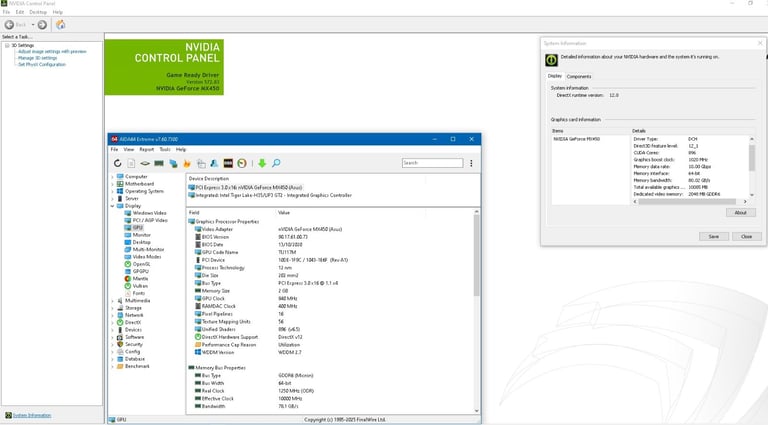Expand the DirectX tree node

click(x=113, y=323)
